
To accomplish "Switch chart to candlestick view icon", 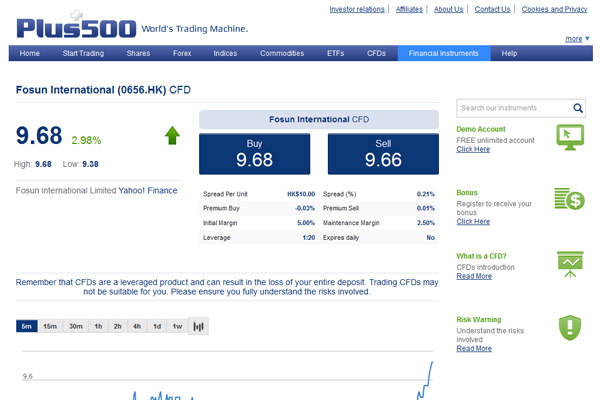I will (x=198, y=327).
